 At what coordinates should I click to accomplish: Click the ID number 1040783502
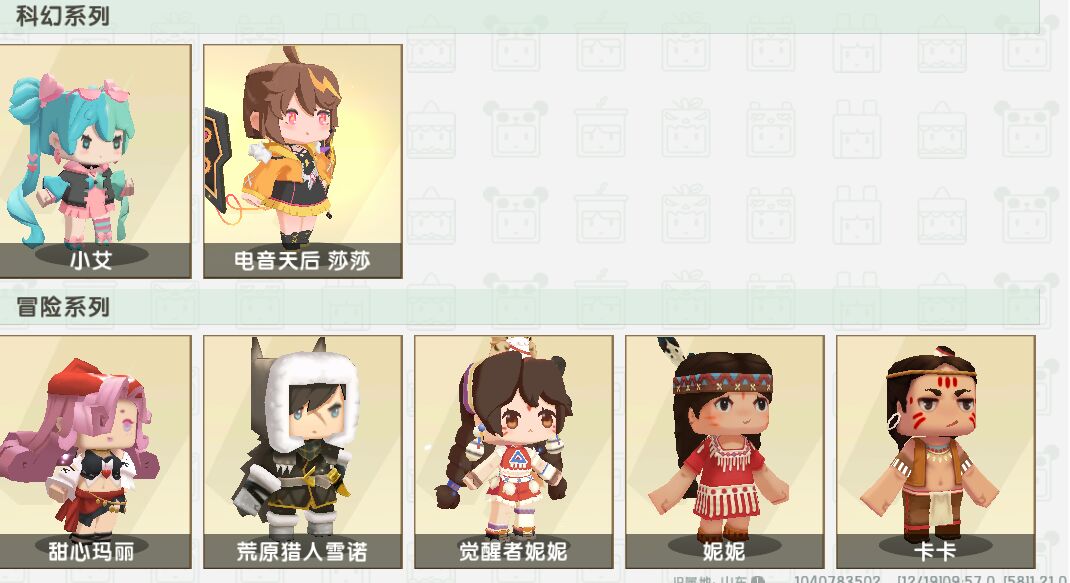point(837,580)
